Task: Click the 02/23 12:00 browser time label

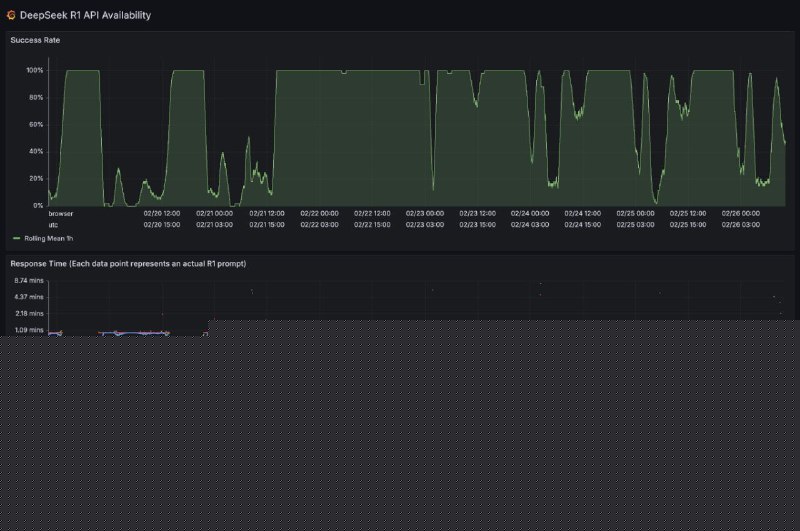Action: [478, 214]
